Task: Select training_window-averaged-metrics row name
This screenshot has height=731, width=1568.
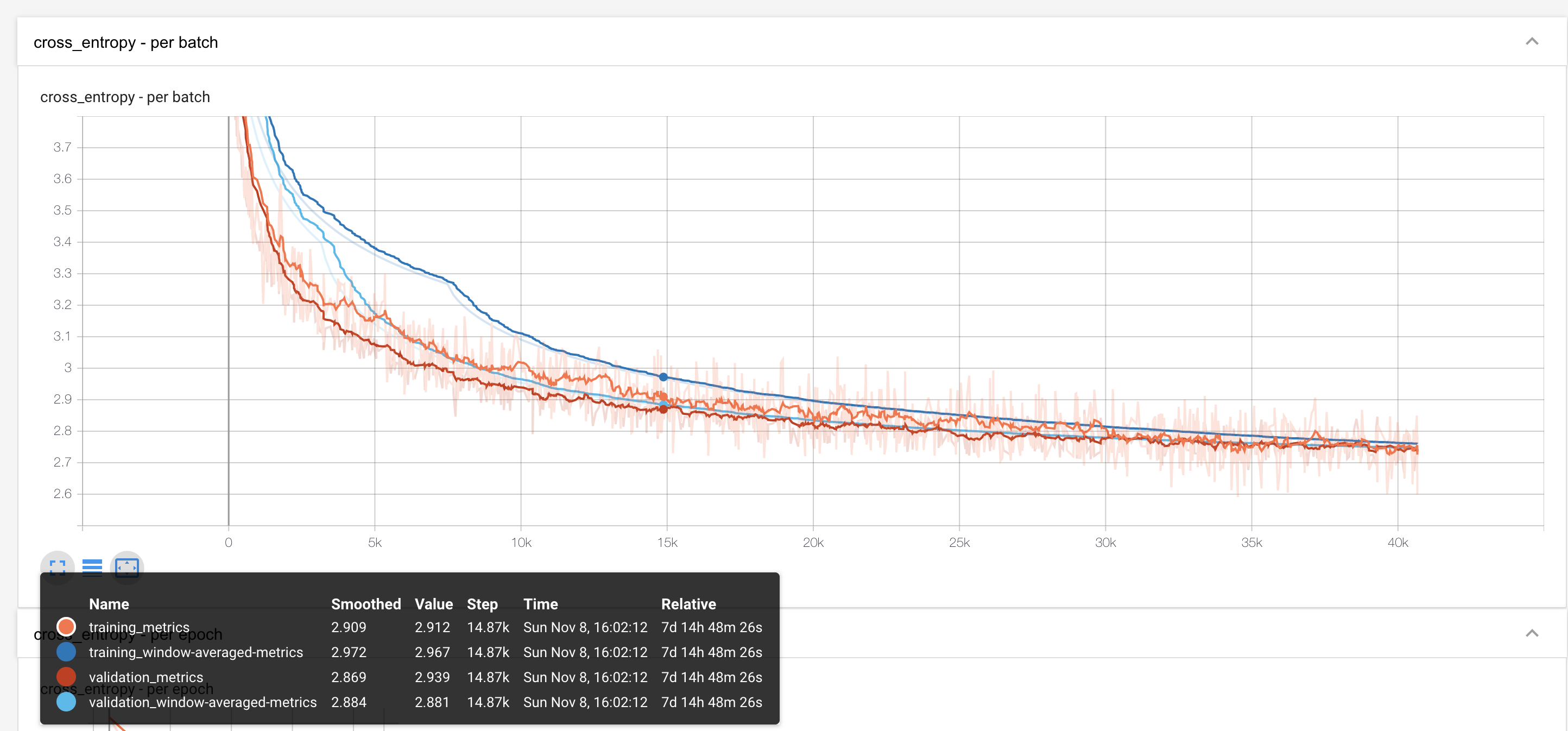Action: 195,652
